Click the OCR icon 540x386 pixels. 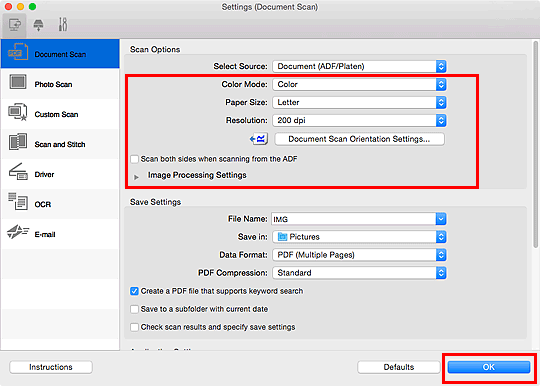tap(18, 201)
